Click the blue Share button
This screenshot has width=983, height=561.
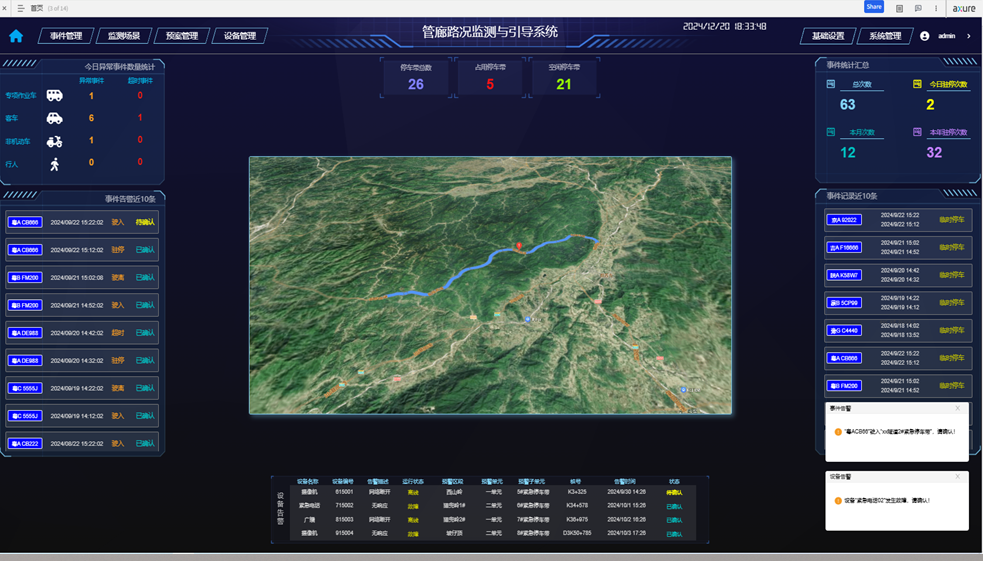point(873,7)
